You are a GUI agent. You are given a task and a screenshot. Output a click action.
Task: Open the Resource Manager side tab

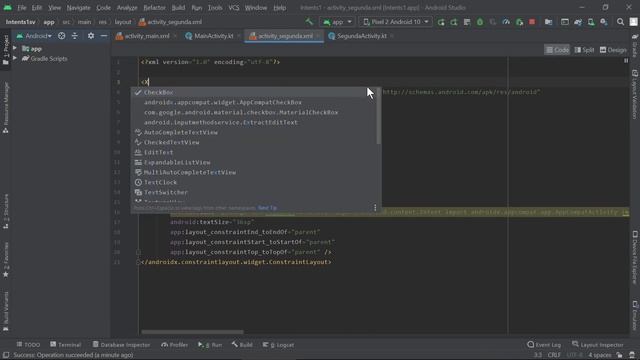click(6, 108)
